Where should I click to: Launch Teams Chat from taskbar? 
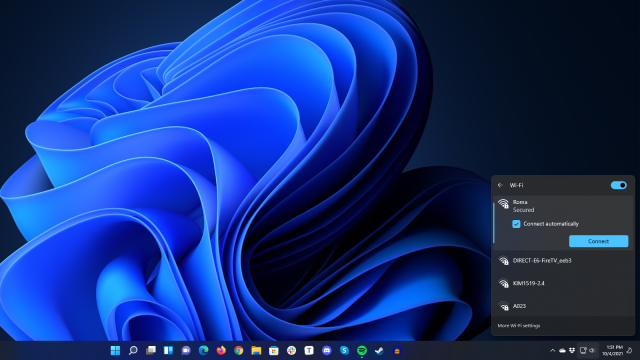[x=186, y=350]
